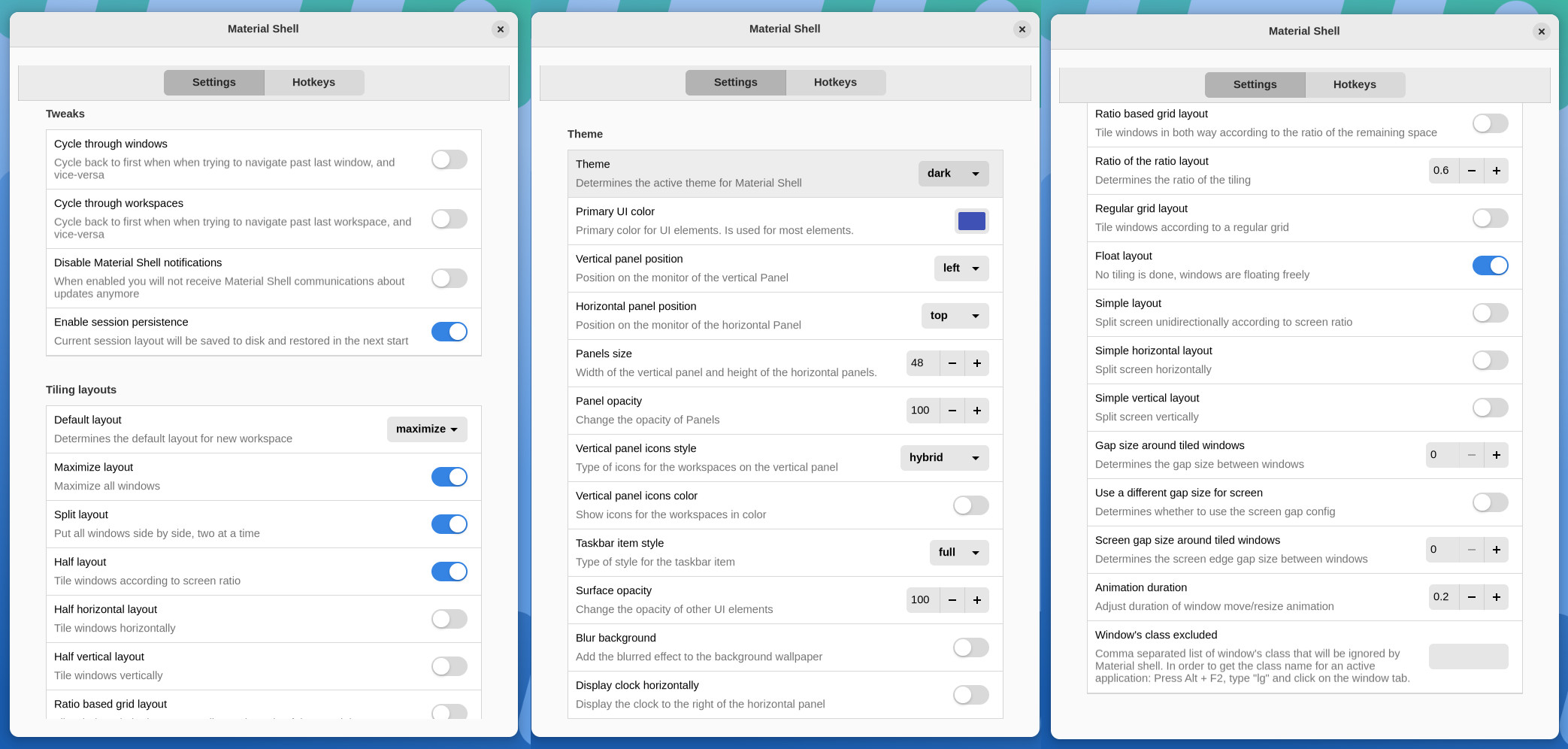Increase Surface opacity with plus button
Image resolution: width=1568 pixels, height=749 pixels.
click(976, 600)
